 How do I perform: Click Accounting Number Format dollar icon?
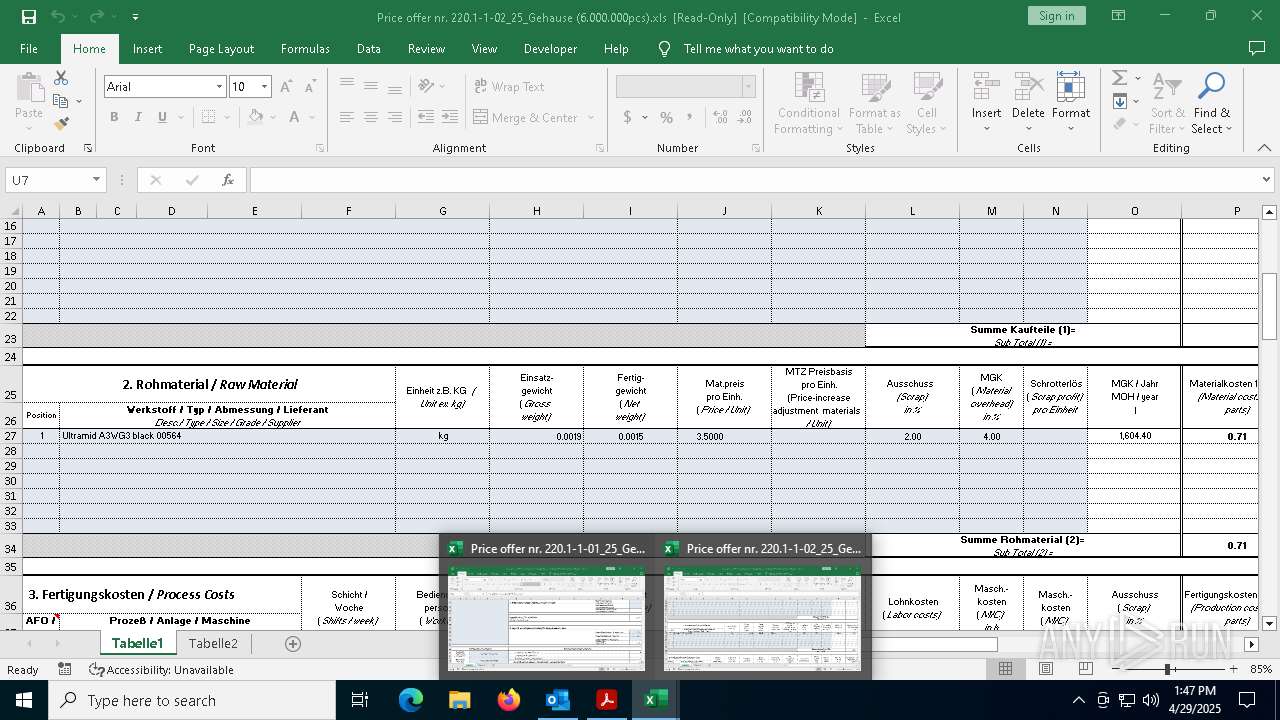click(627, 117)
